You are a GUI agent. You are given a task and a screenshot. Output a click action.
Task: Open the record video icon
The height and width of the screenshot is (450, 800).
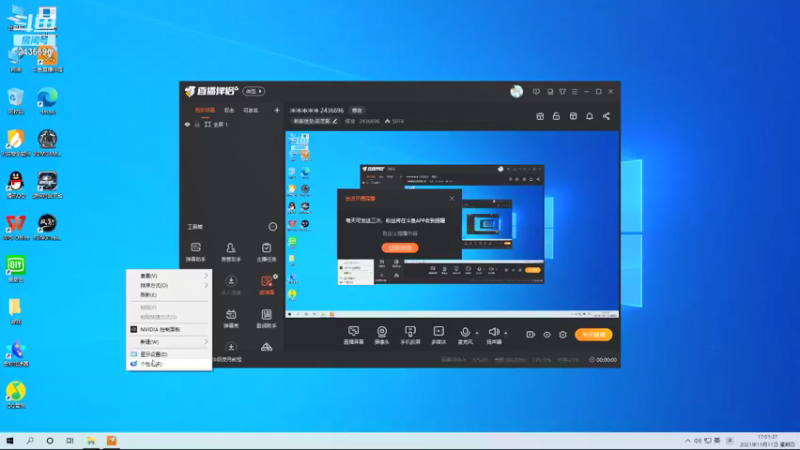pyautogui.click(x=531, y=335)
